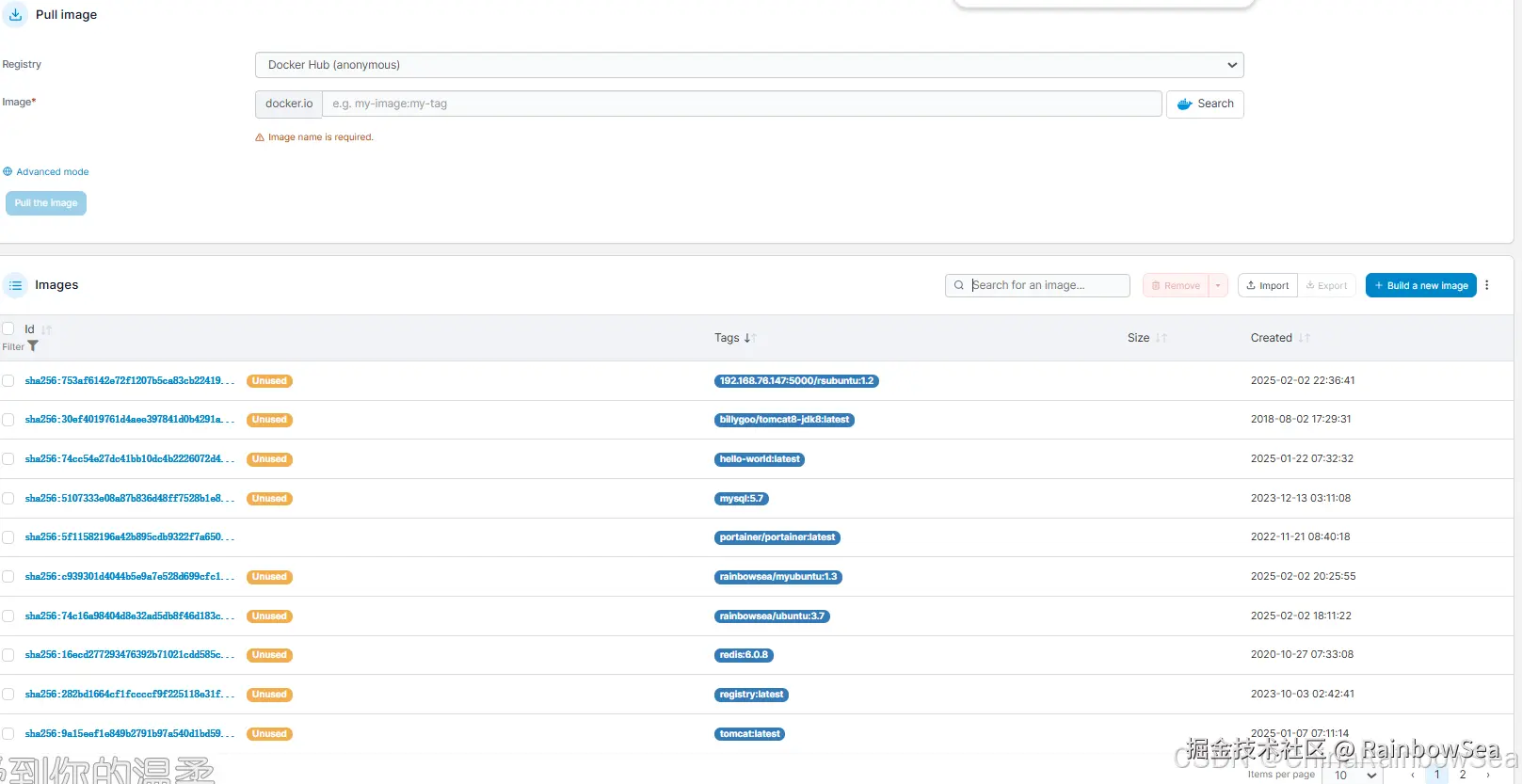Check the rainbowsea/myubuntu:1.3 row checkbox
The height and width of the screenshot is (784, 1522).
click(8, 577)
